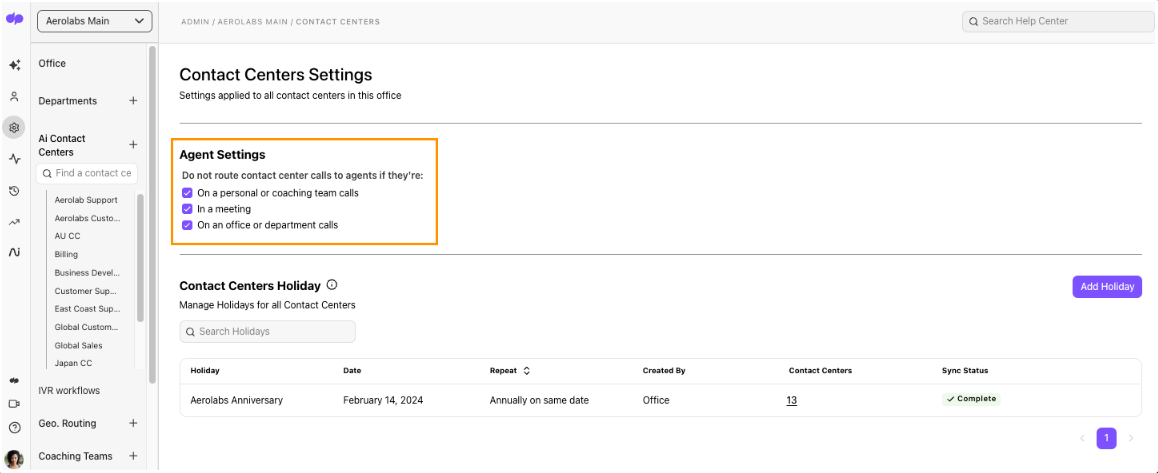Go to next holidays page arrow
This screenshot has width=1158, height=473.
coord(1131,438)
